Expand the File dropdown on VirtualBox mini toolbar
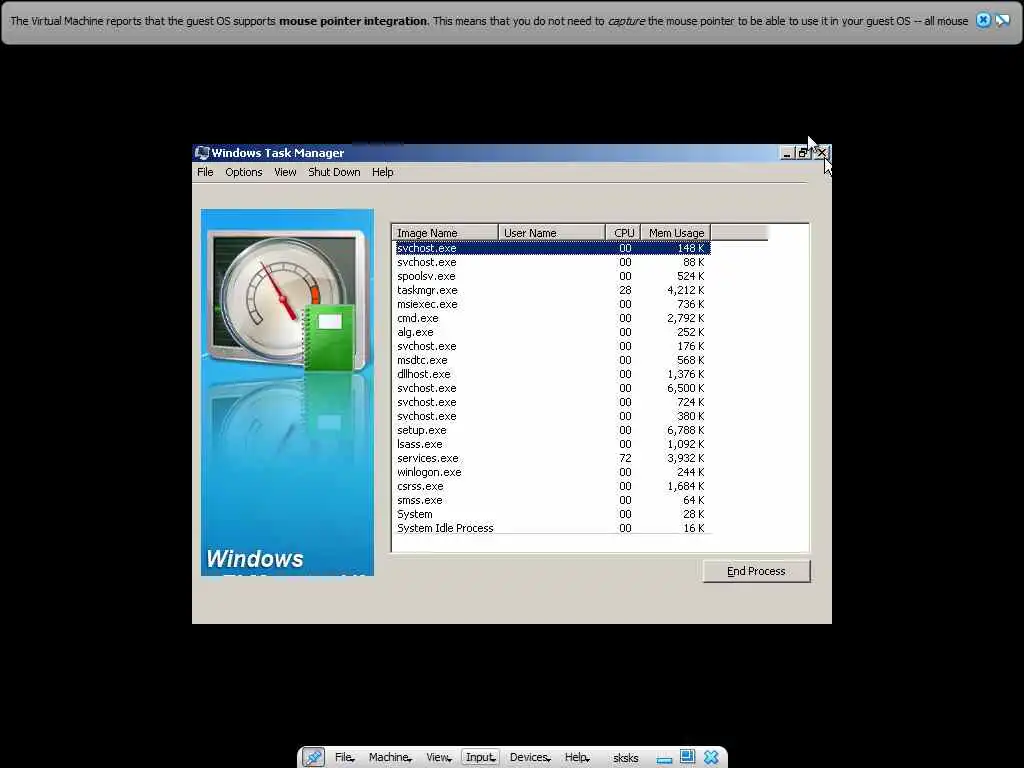 pyautogui.click(x=345, y=758)
